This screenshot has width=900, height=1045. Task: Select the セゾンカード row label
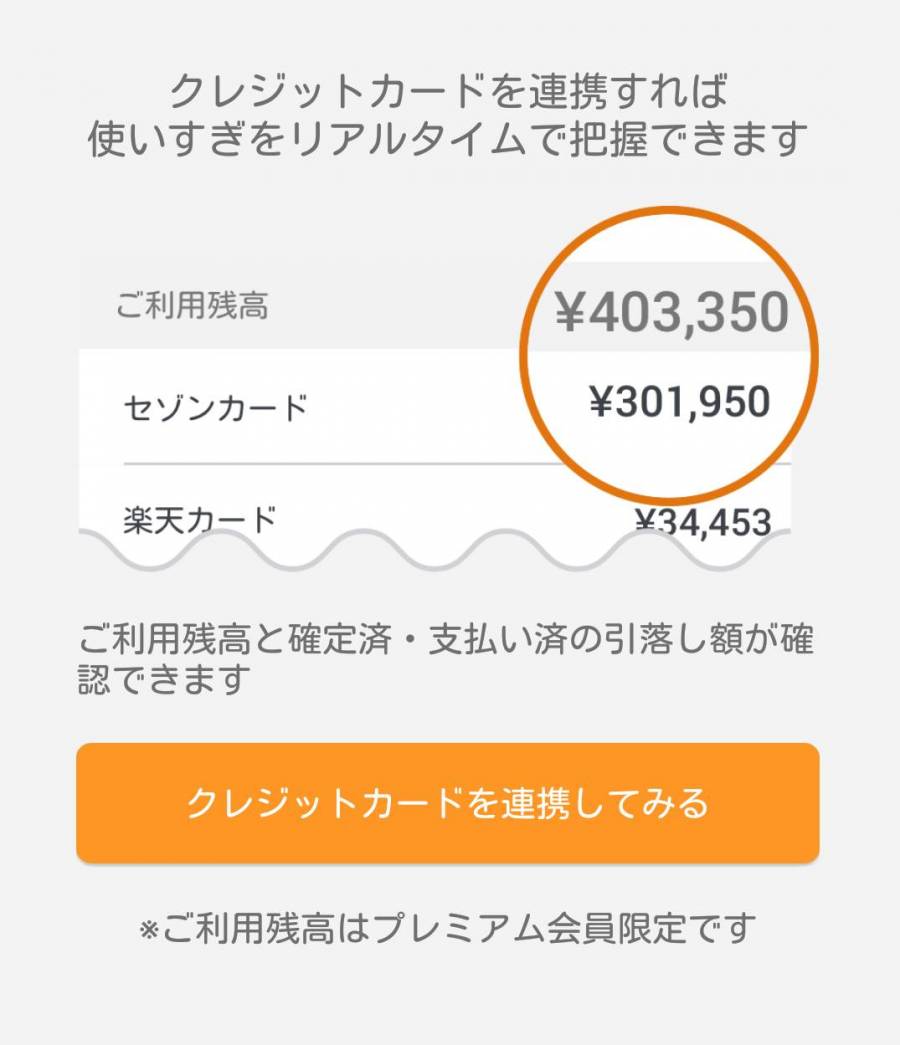click(216, 407)
